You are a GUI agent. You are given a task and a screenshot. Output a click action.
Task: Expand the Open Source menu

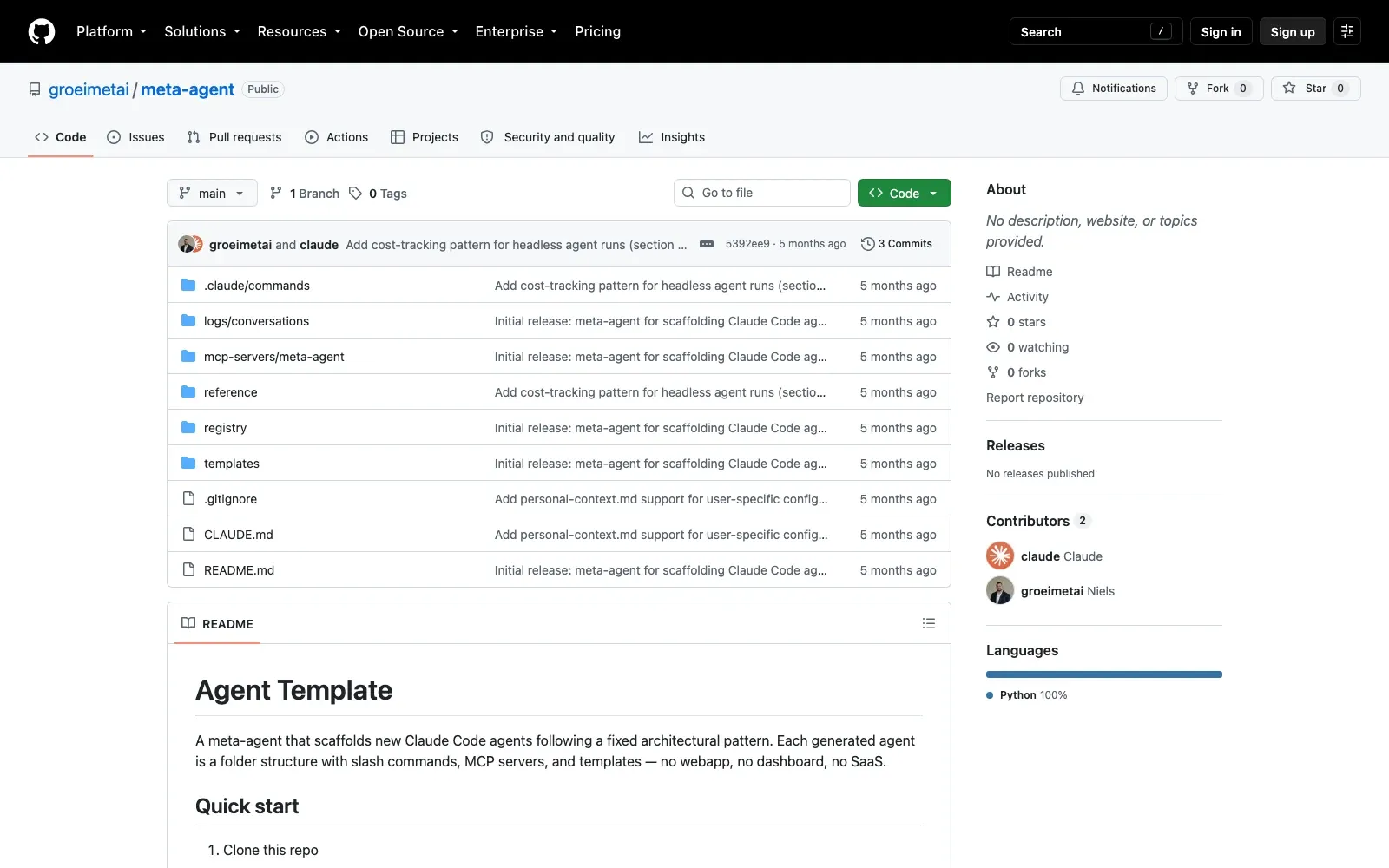408,31
